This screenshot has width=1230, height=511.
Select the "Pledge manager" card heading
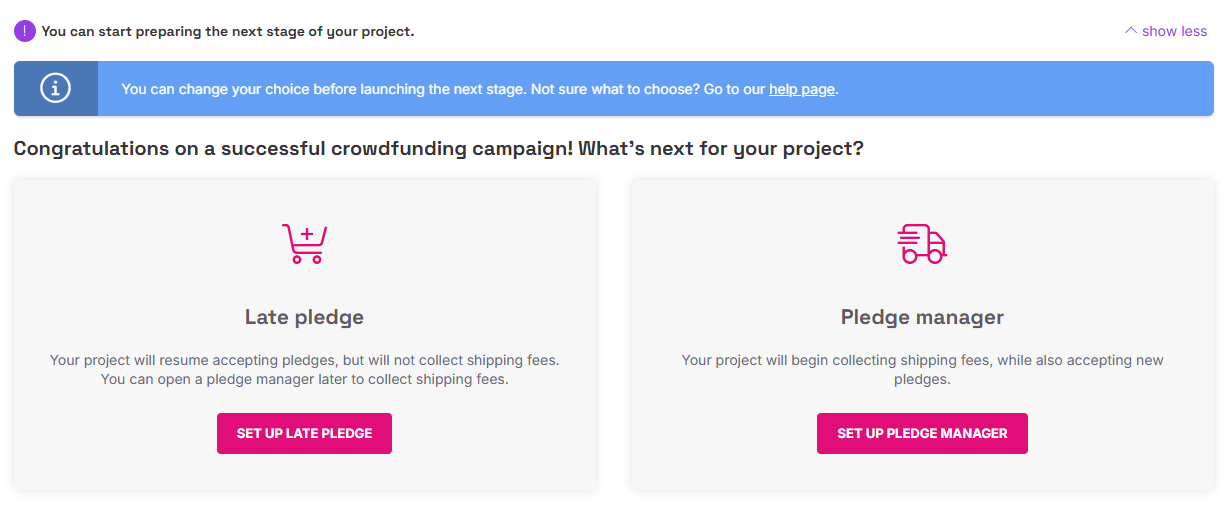[922, 317]
